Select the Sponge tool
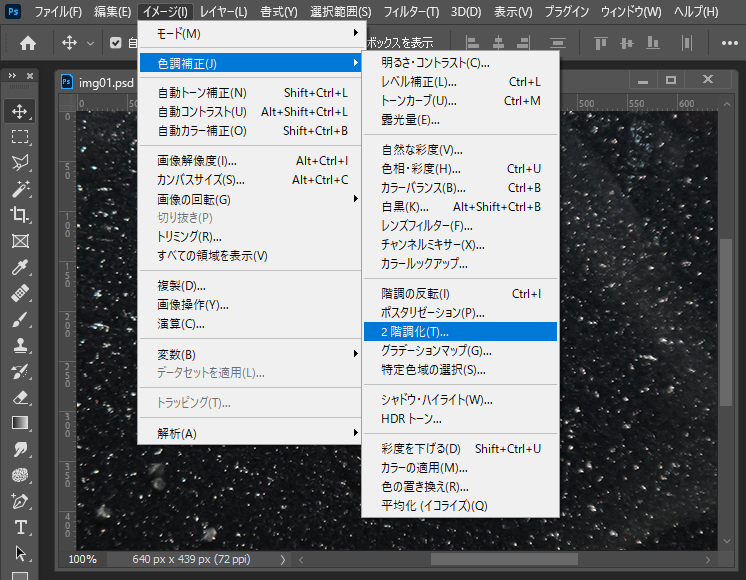The height and width of the screenshot is (580, 746). click(20, 475)
